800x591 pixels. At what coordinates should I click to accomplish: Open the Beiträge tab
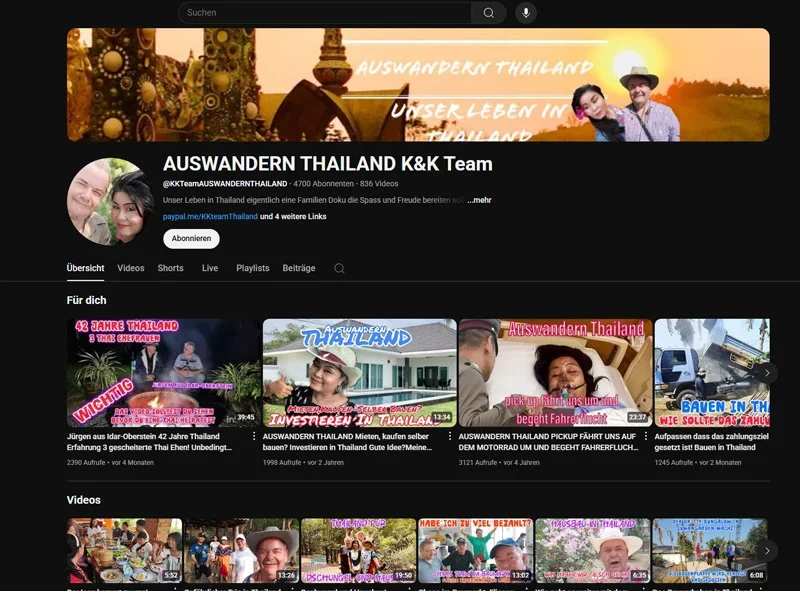(299, 268)
